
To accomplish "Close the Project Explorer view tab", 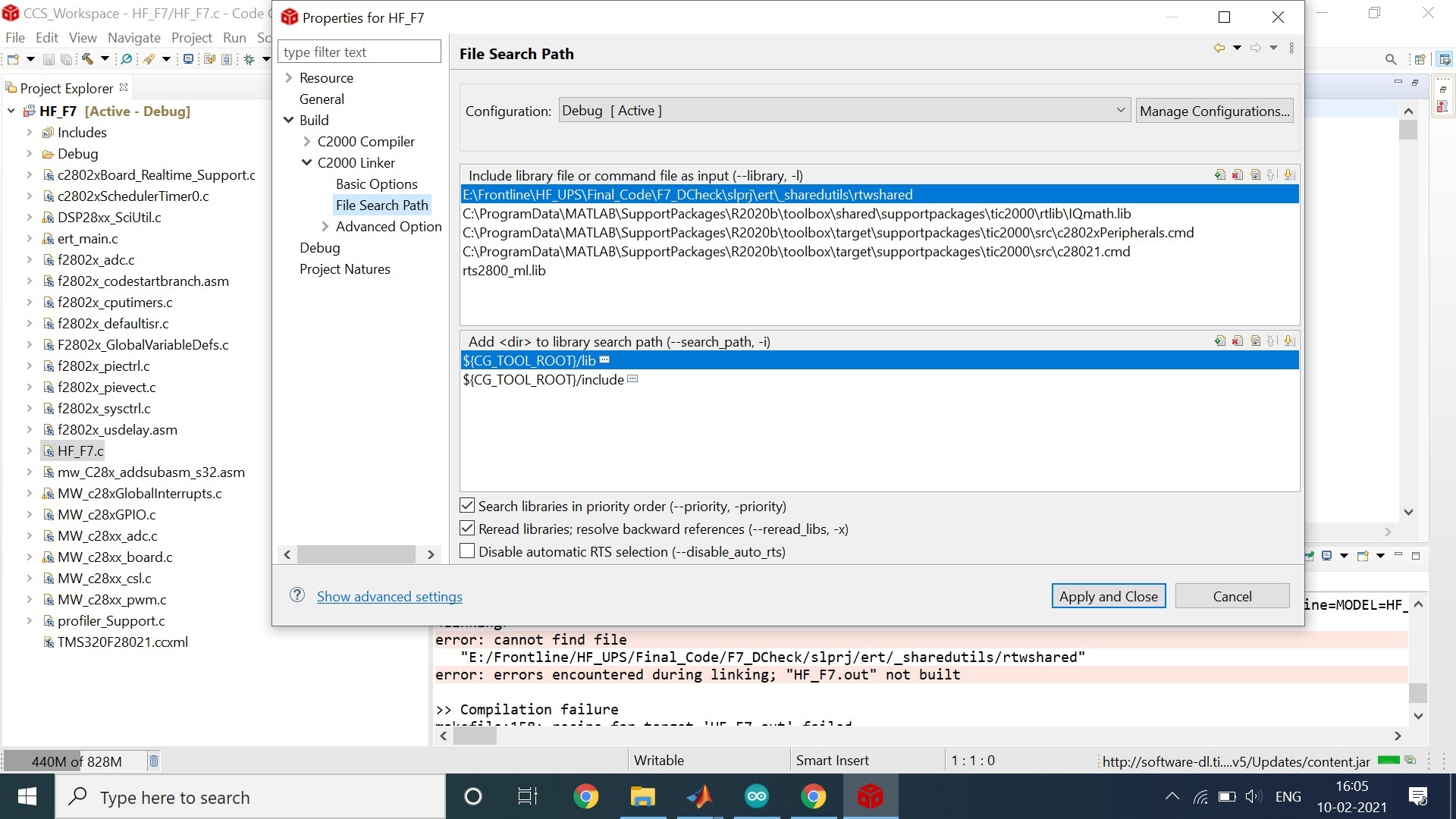I will tap(124, 87).
